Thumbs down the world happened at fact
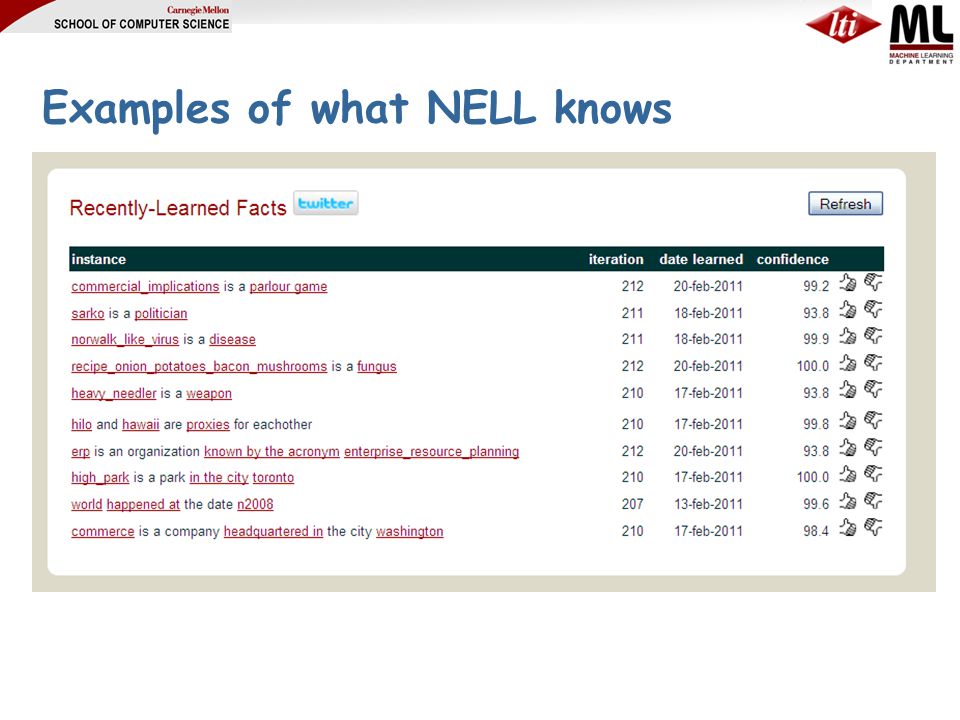 (x=873, y=500)
